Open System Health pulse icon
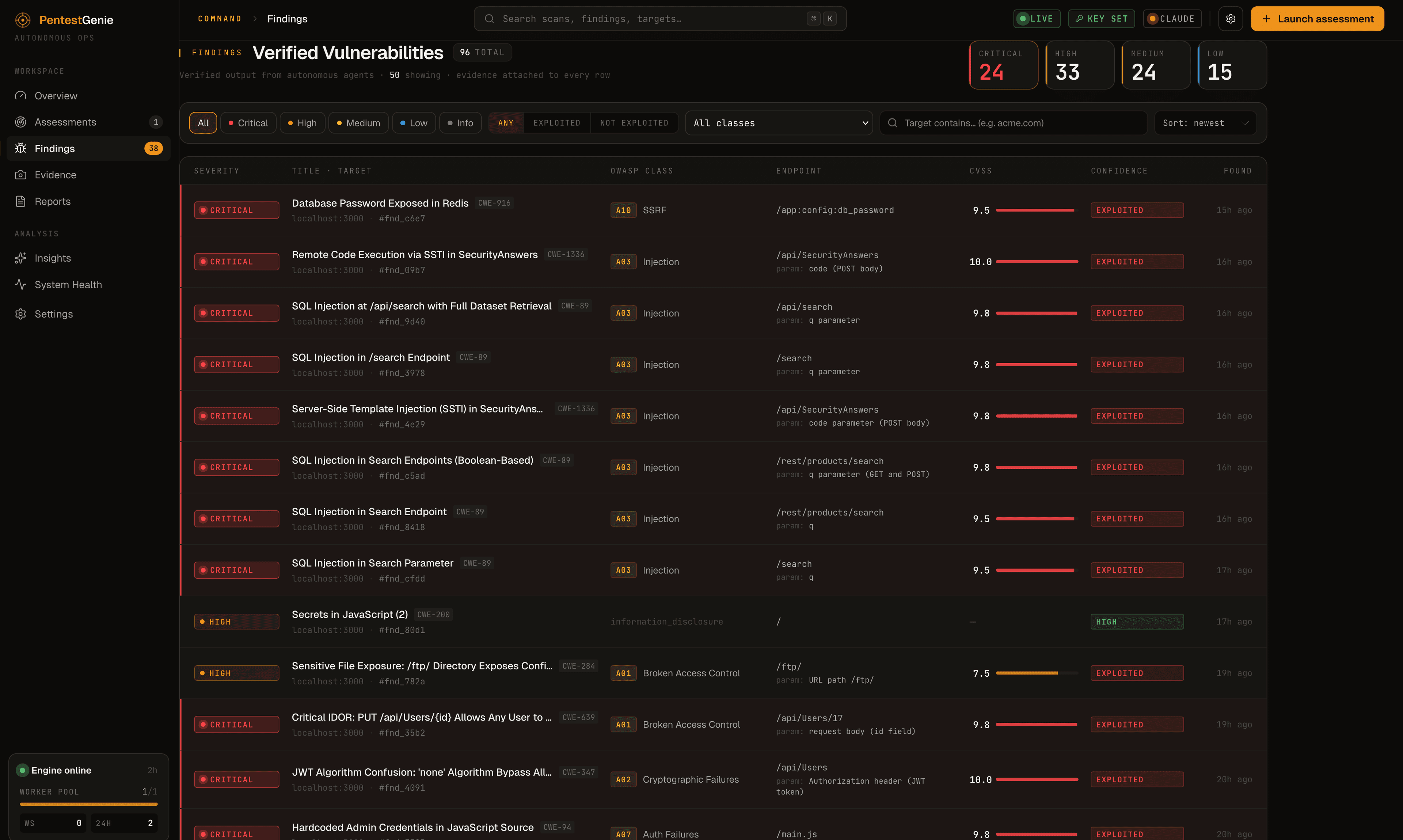This screenshot has width=1403, height=840. (20, 284)
